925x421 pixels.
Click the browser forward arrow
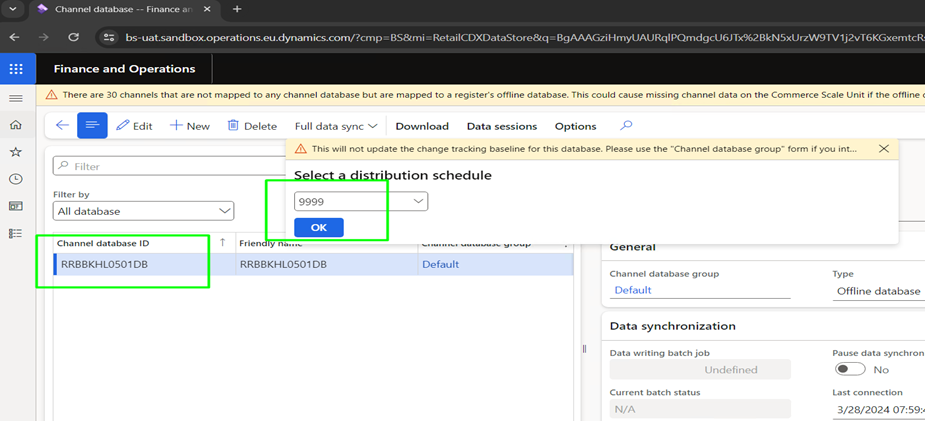coord(43,37)
